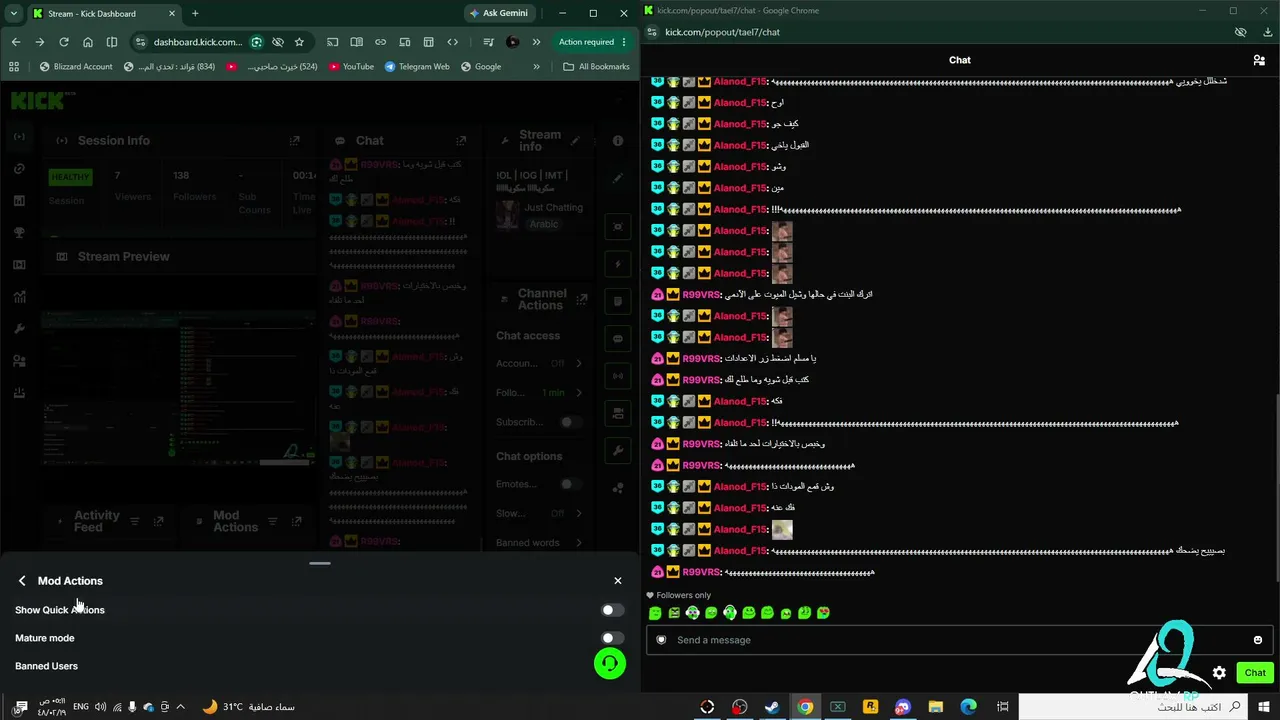Open Google Chrome from the taskbar
Image resolution: width=1280 pixels, height=720 pixels.
[x=805, y=707]
